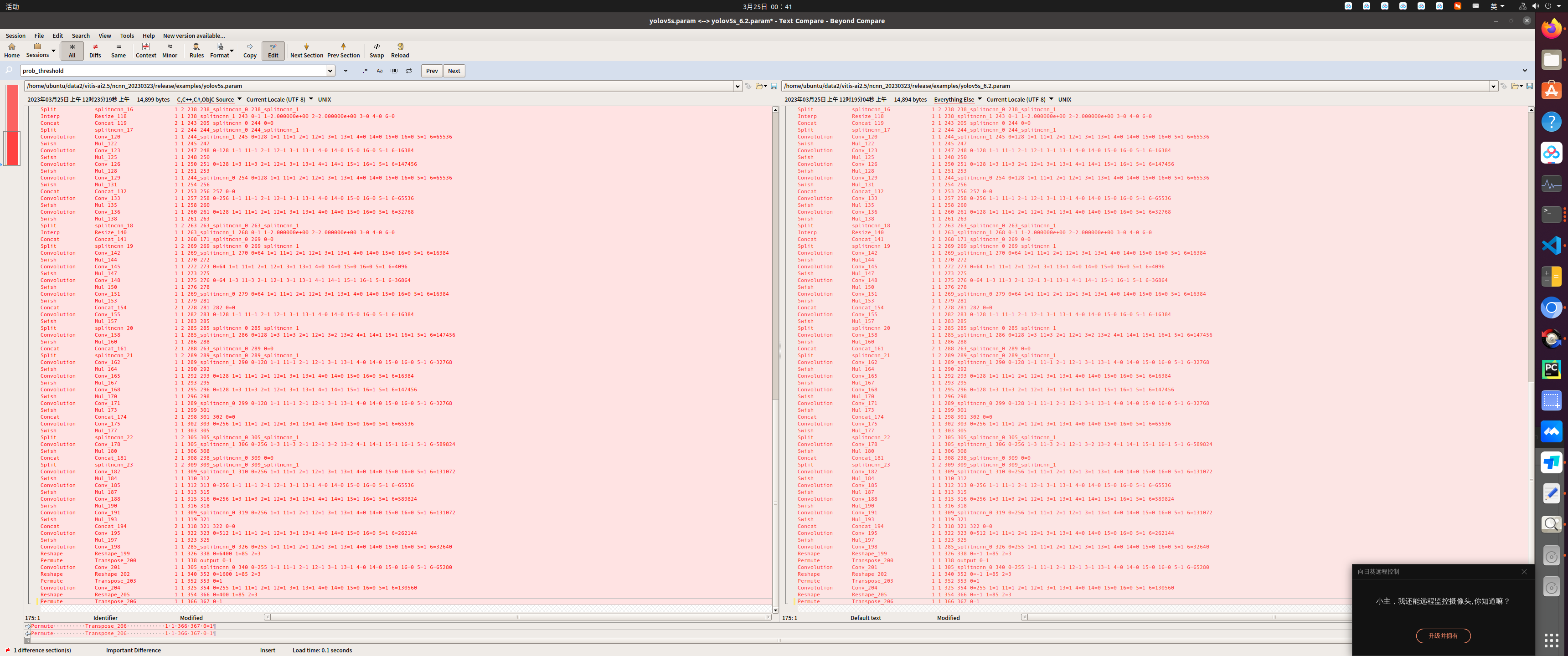Jump to Next Section using toolbar icon
This screenshot has width=1568, height=656.
pos(307,50)
